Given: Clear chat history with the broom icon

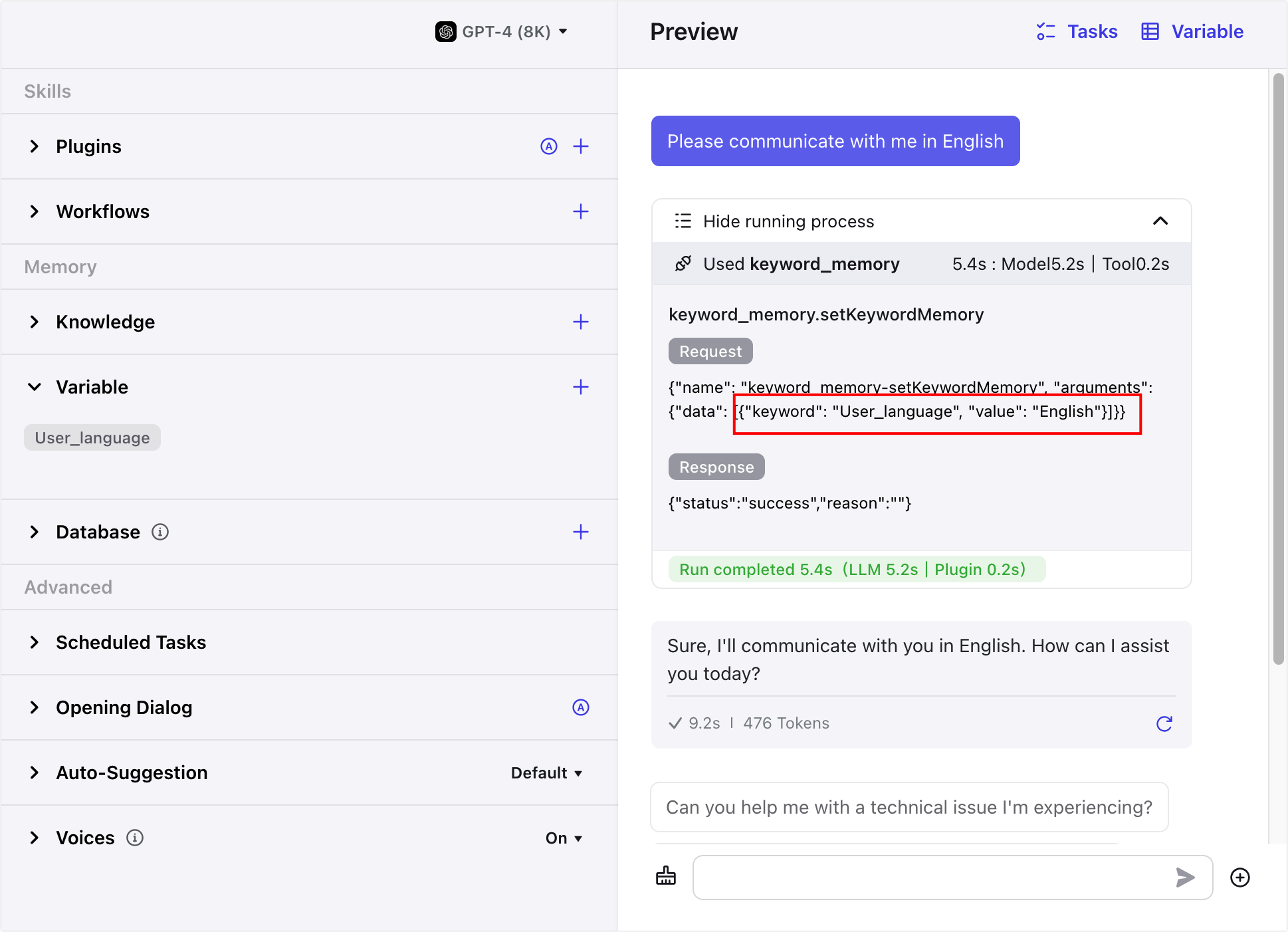Looking at the screenshot, I should pyautogui.click(x=666, y=877).
